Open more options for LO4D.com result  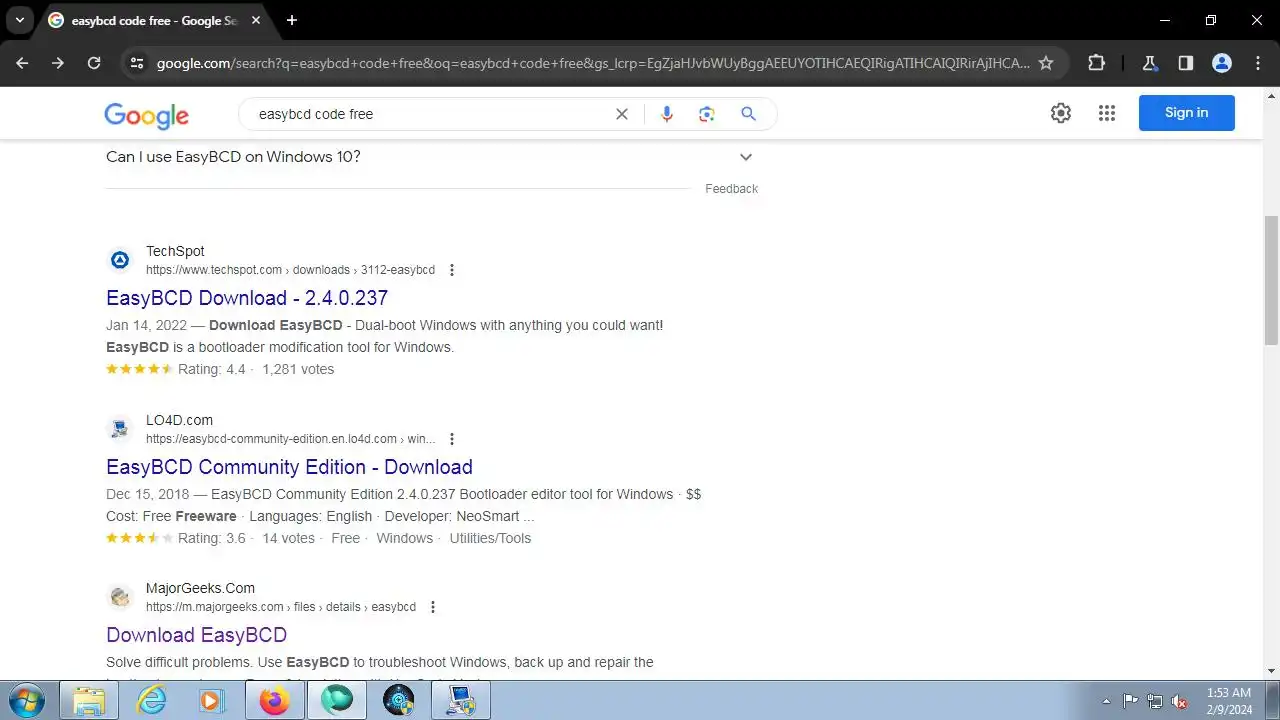click(452, 439)
